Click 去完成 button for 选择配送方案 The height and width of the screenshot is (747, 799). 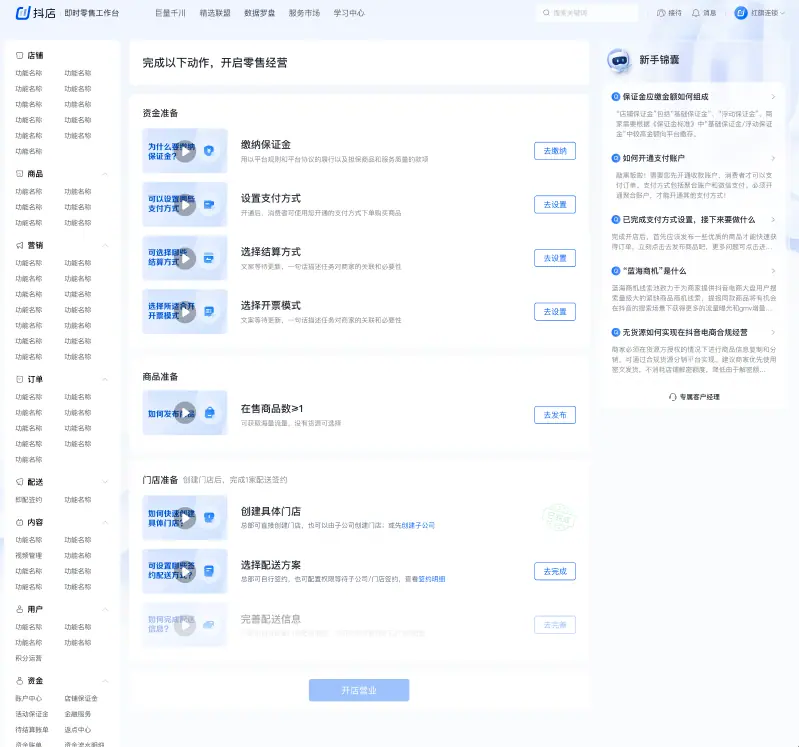[555, 571]
